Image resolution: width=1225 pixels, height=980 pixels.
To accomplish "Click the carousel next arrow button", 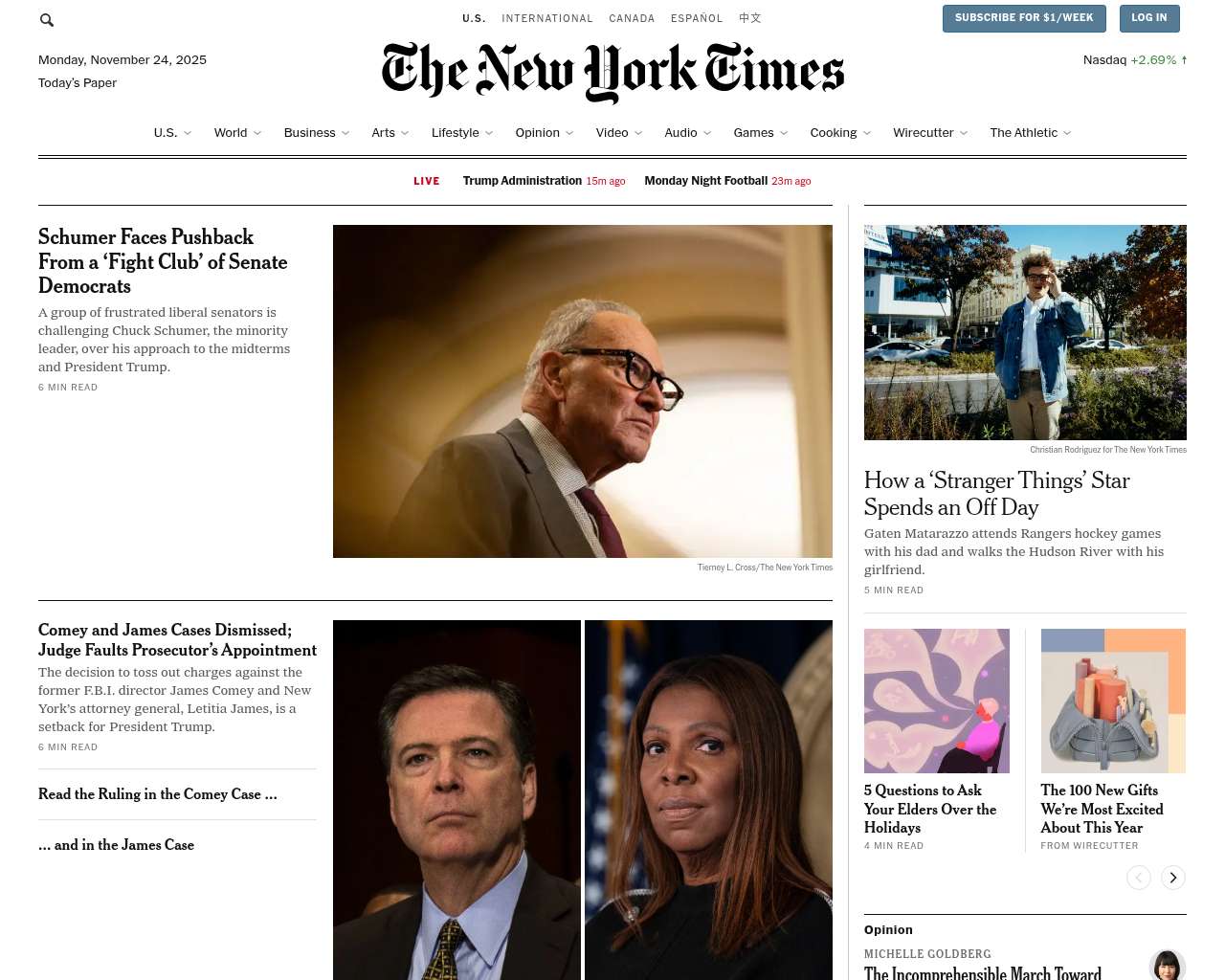I will (1173, 878).
